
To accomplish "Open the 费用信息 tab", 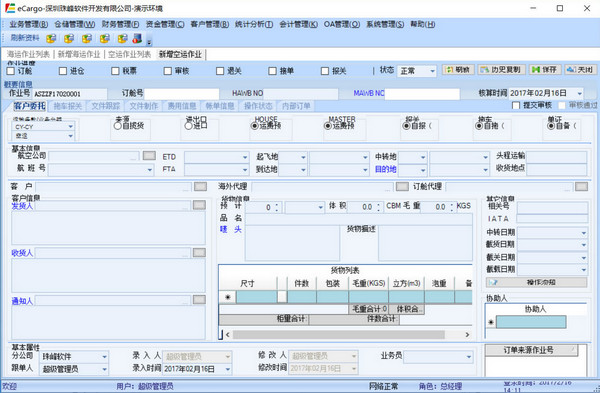I will coord(182,106).
